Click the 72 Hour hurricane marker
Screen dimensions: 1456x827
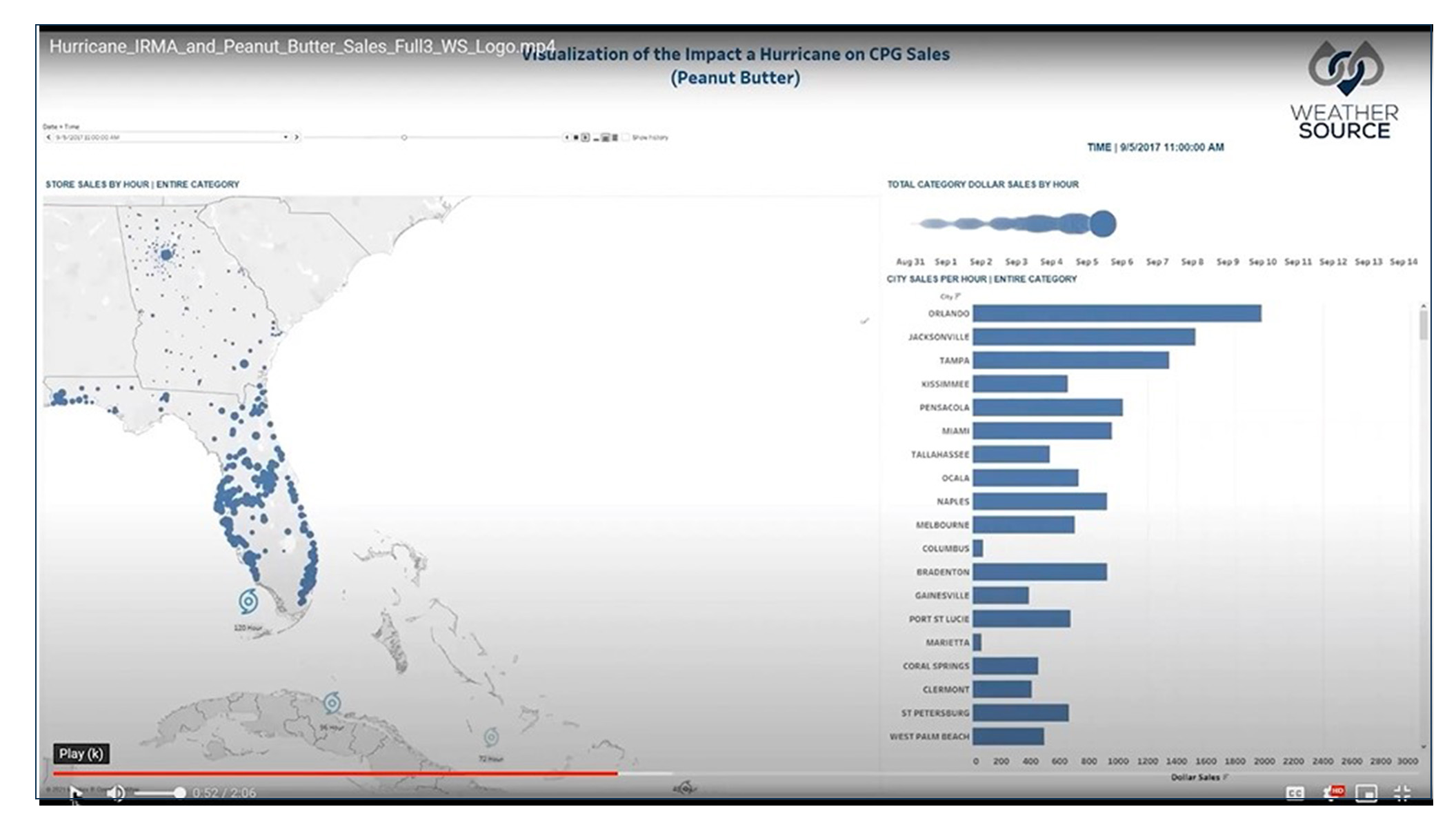491,737
